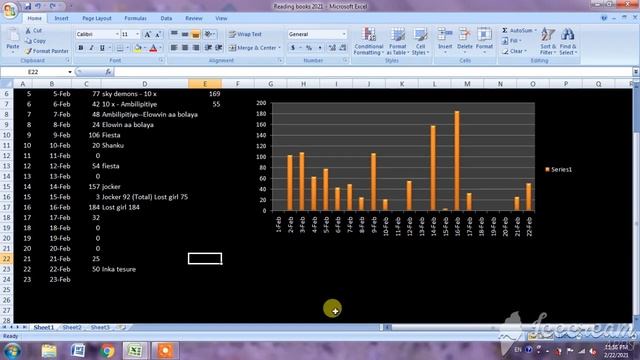Open the Windows Start menu
This screenshot has height=360, width=640.
pos(12,351)
